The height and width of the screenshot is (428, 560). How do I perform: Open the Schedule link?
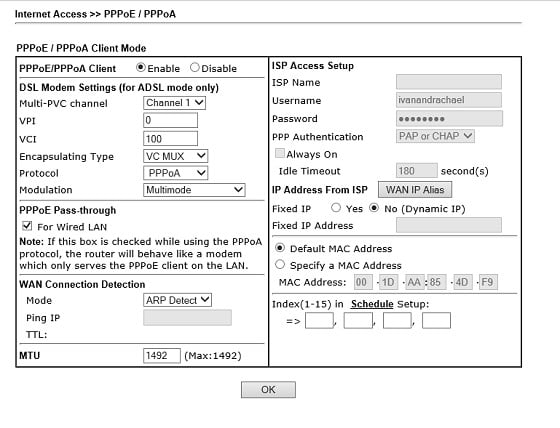click(372, 304)
